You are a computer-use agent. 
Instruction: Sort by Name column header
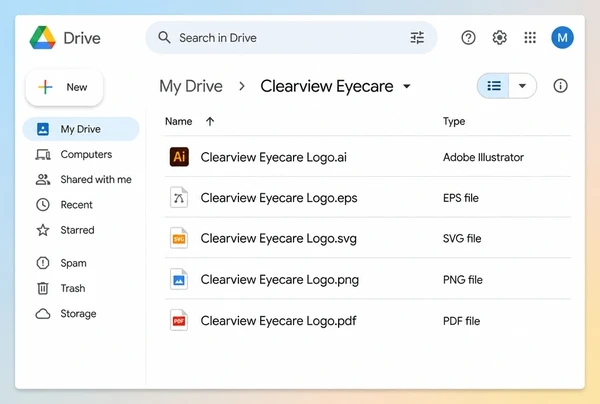[178, 121]
